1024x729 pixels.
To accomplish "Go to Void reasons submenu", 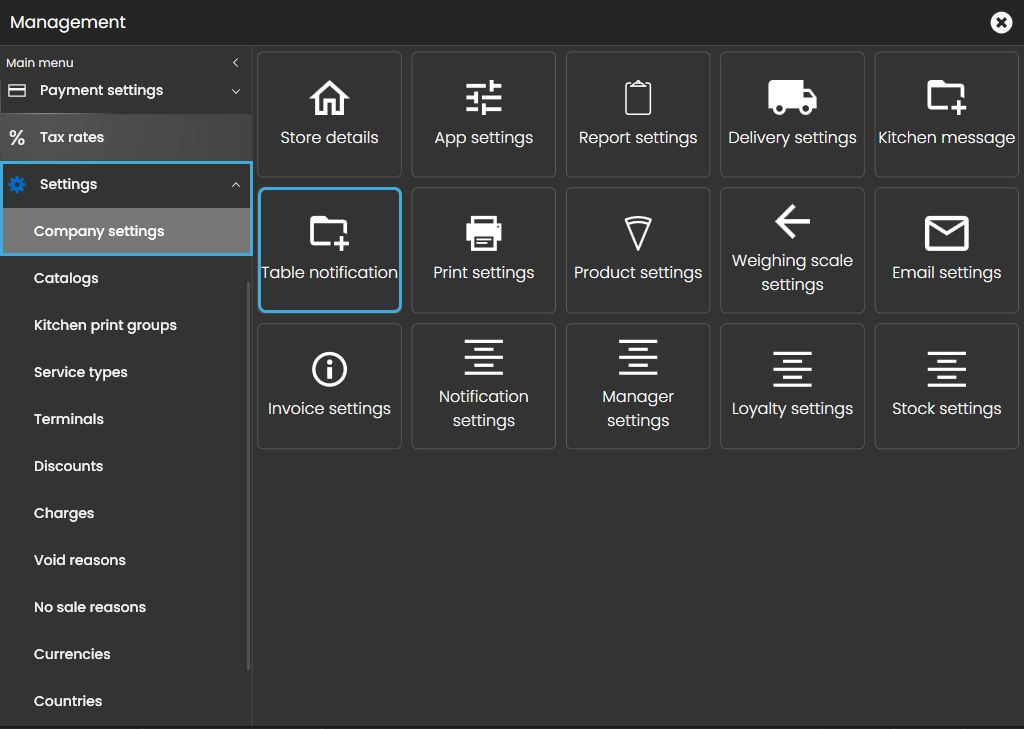I will tap(80, 560).
